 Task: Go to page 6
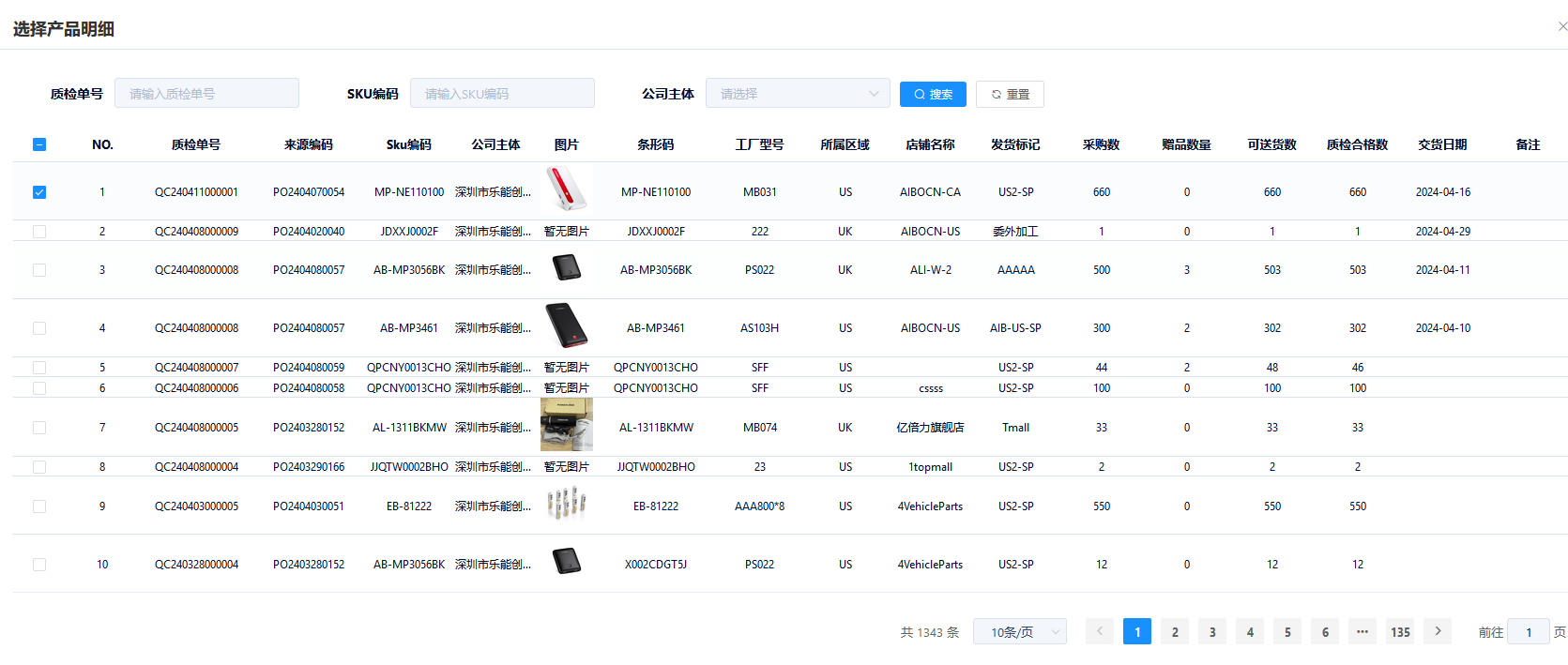coord(1325,631)
